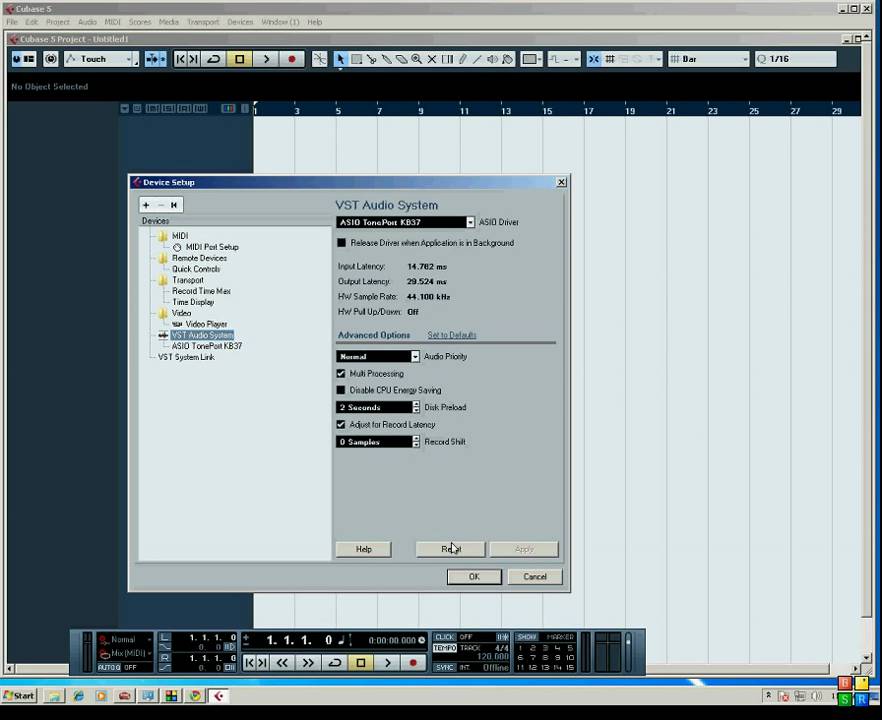Uncheck the Multi Processing checkbox
Image resolution: width=882 pixels, height=720 pixels.
coord(341,374)
